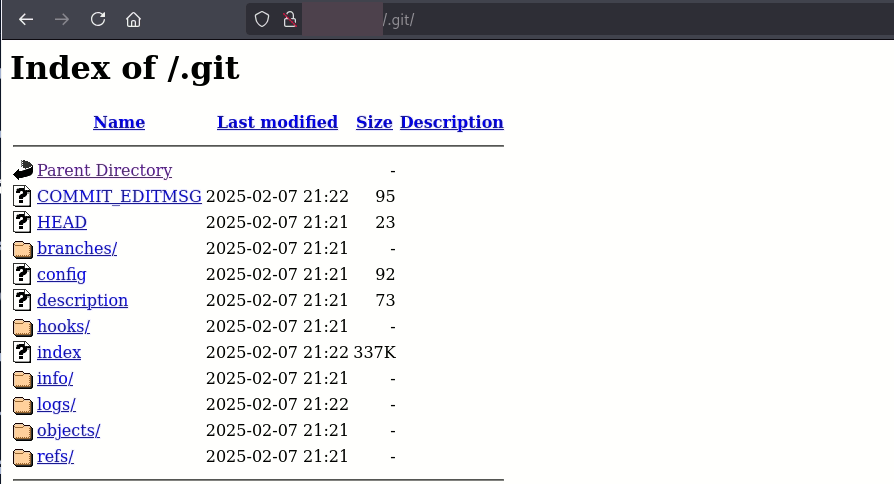Click the folder icon beside hooks/
The height and width of the screenshot is (484, 894).
tap(23, 327)
